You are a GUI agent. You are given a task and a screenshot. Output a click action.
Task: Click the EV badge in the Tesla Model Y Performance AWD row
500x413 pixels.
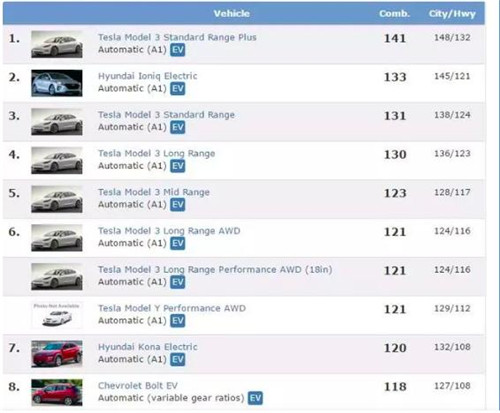177,321
